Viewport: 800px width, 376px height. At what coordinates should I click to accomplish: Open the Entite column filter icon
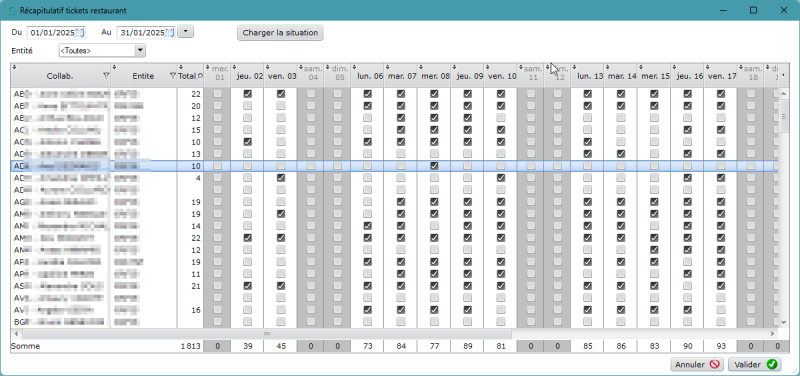click(172, 76)
